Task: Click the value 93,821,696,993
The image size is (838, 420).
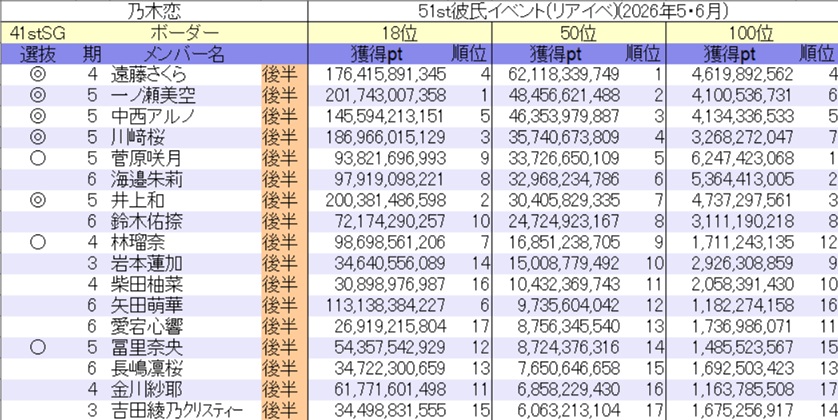Action: pyautogui.click(x=390, y=159)
